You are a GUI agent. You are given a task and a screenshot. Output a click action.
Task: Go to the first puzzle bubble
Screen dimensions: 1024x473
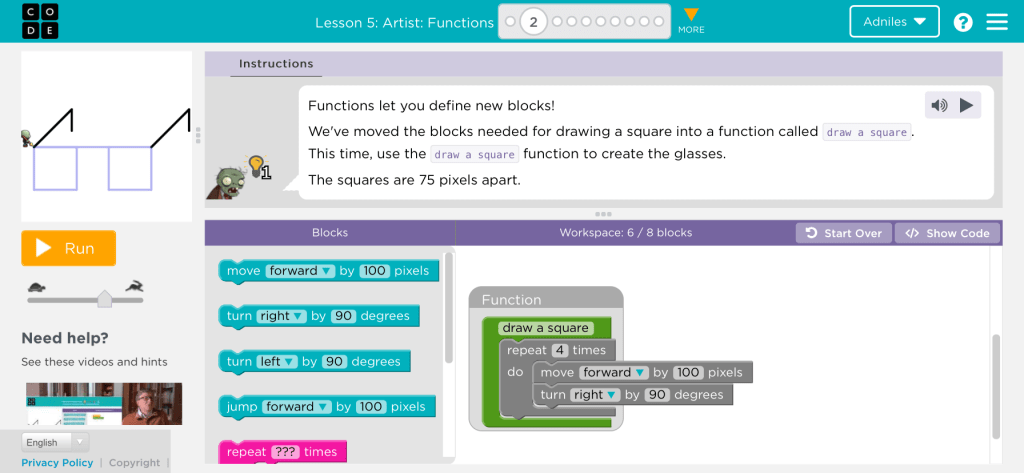(510, 21)
